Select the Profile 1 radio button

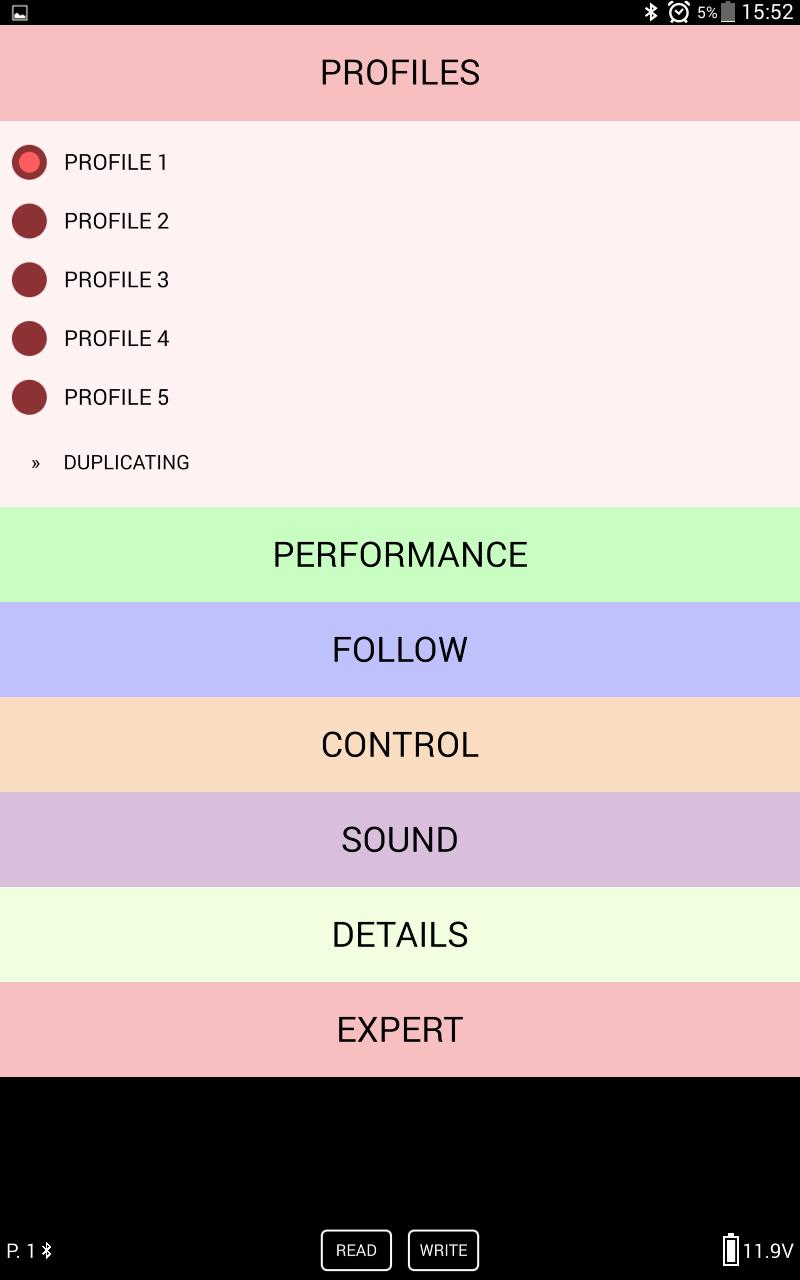pos(29,162)
